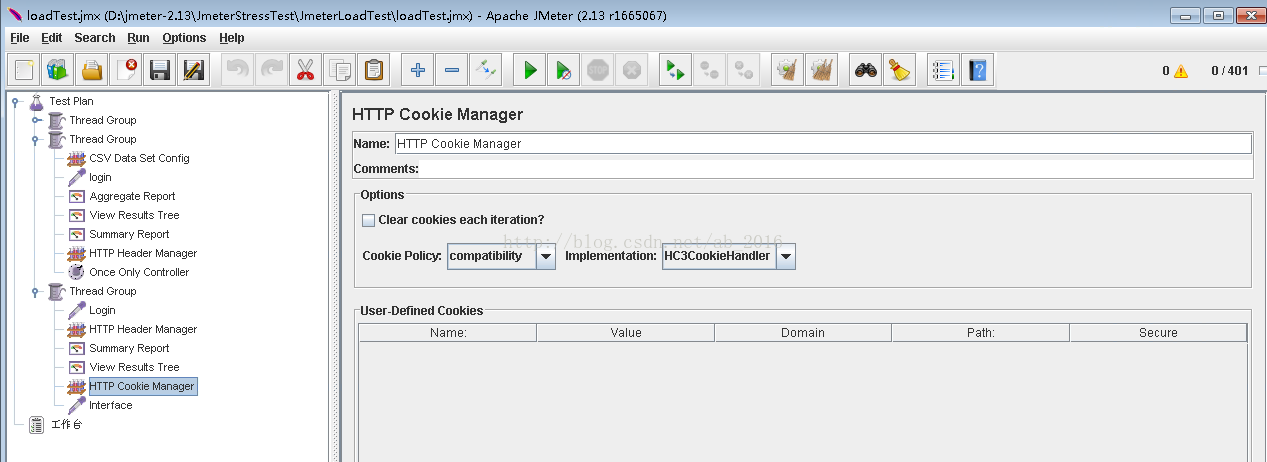
Task: Click the Close test plan icon
Action: 126,70
